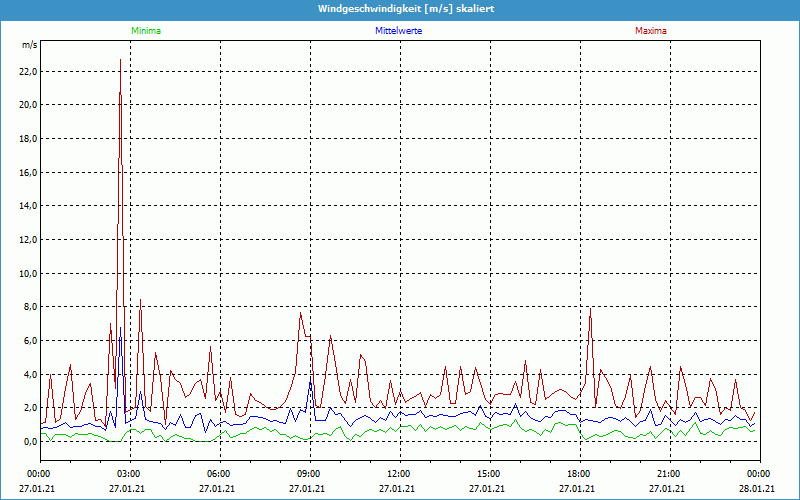
Task: Click the highest red Maxima peak before 03:00
Action: tap(121, 60)
